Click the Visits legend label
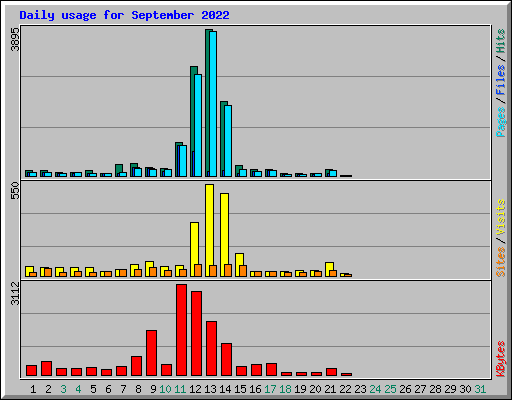The width and height of the screenshot is (512, 400). [501, 218]
